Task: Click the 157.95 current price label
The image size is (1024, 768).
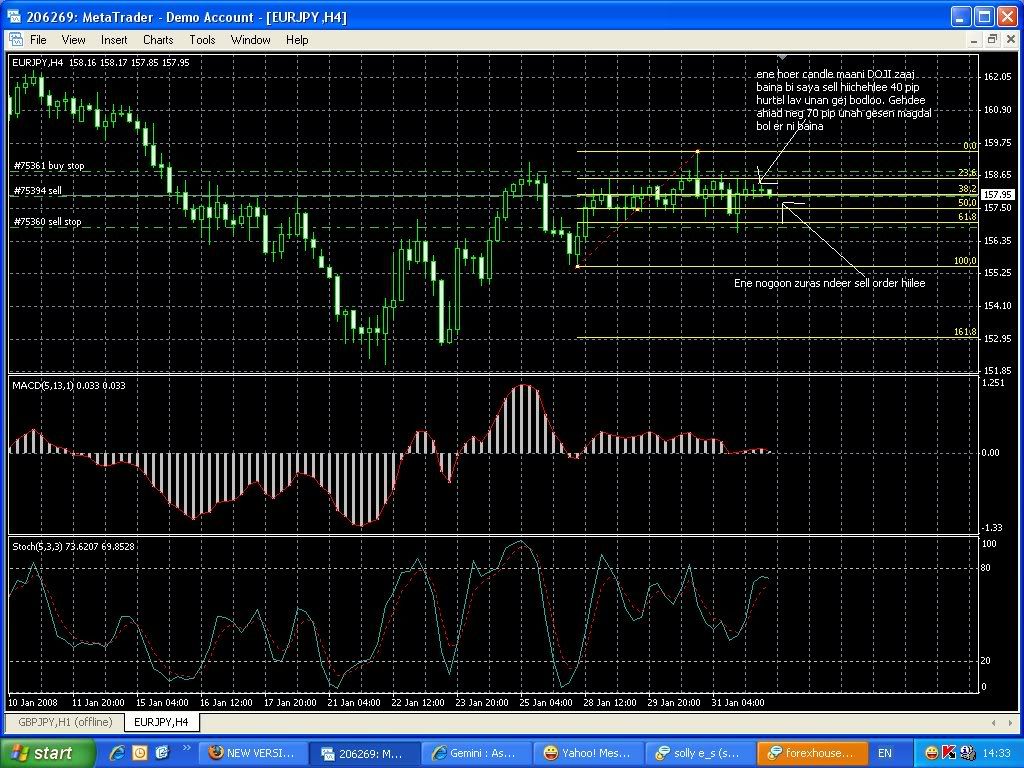Action: point(997,195)
